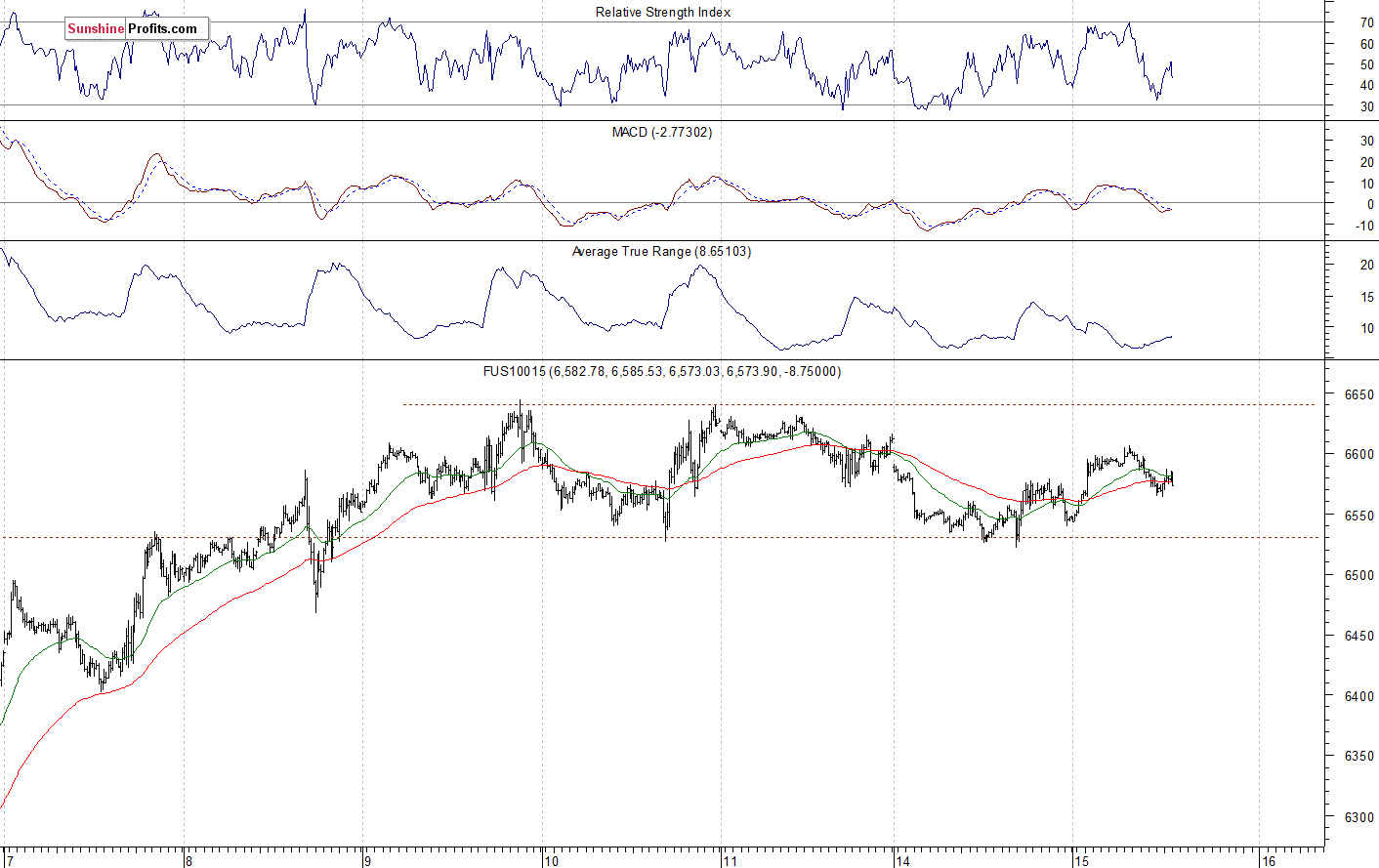Click the 6550 price axis label

[1358, 515]
